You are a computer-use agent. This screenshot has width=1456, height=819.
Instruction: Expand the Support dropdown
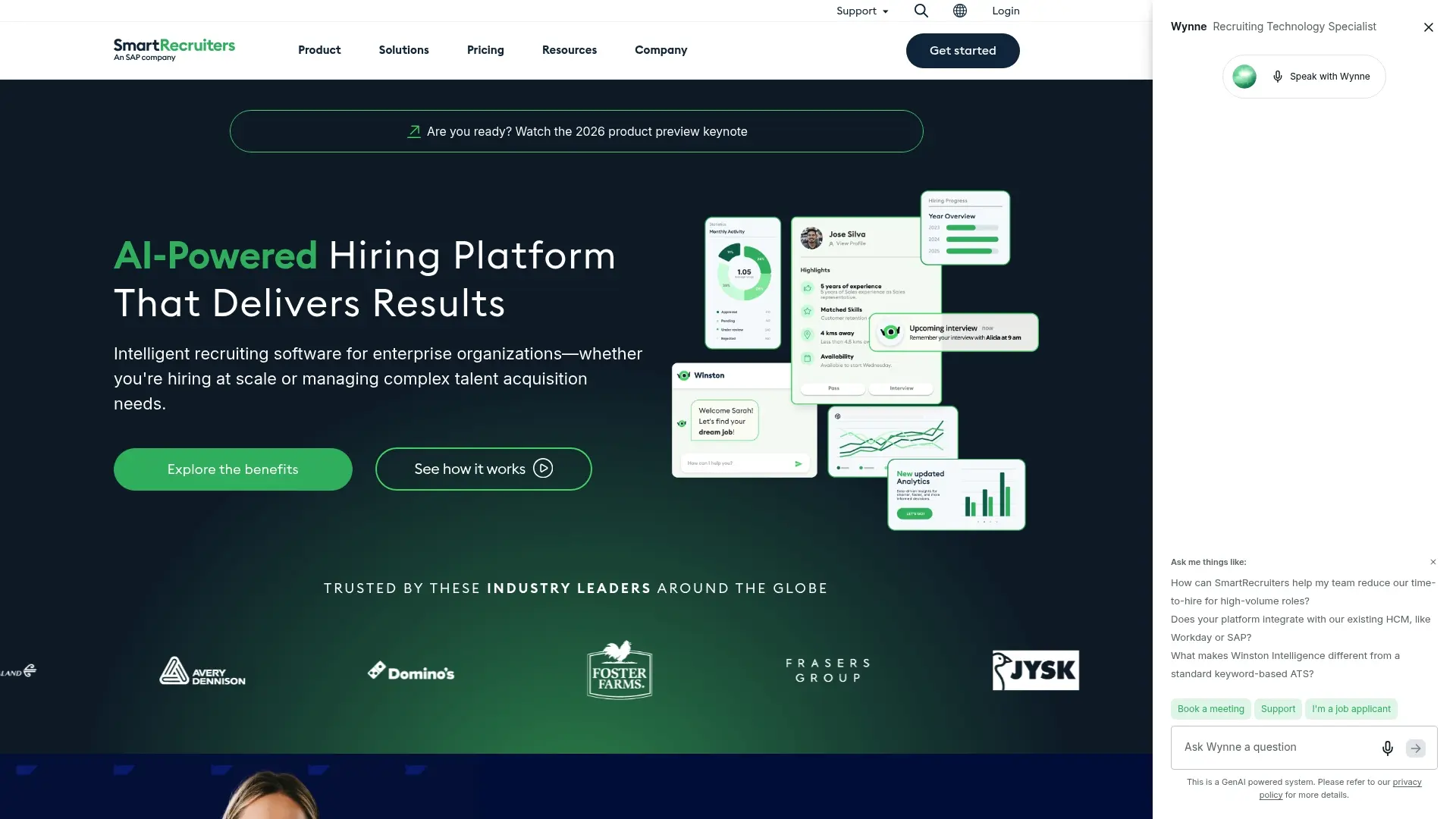(862, 11)
